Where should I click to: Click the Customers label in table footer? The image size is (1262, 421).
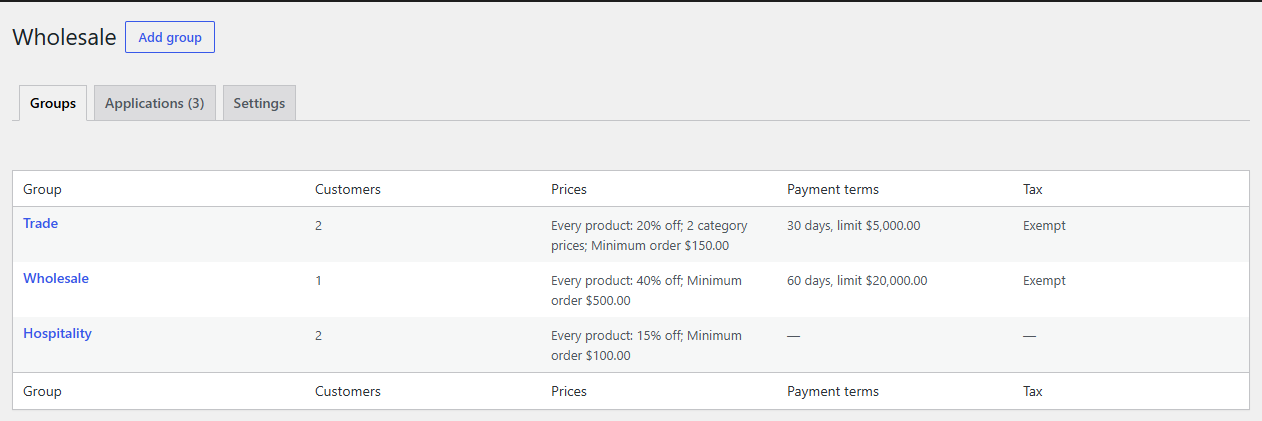pos(347,391)
